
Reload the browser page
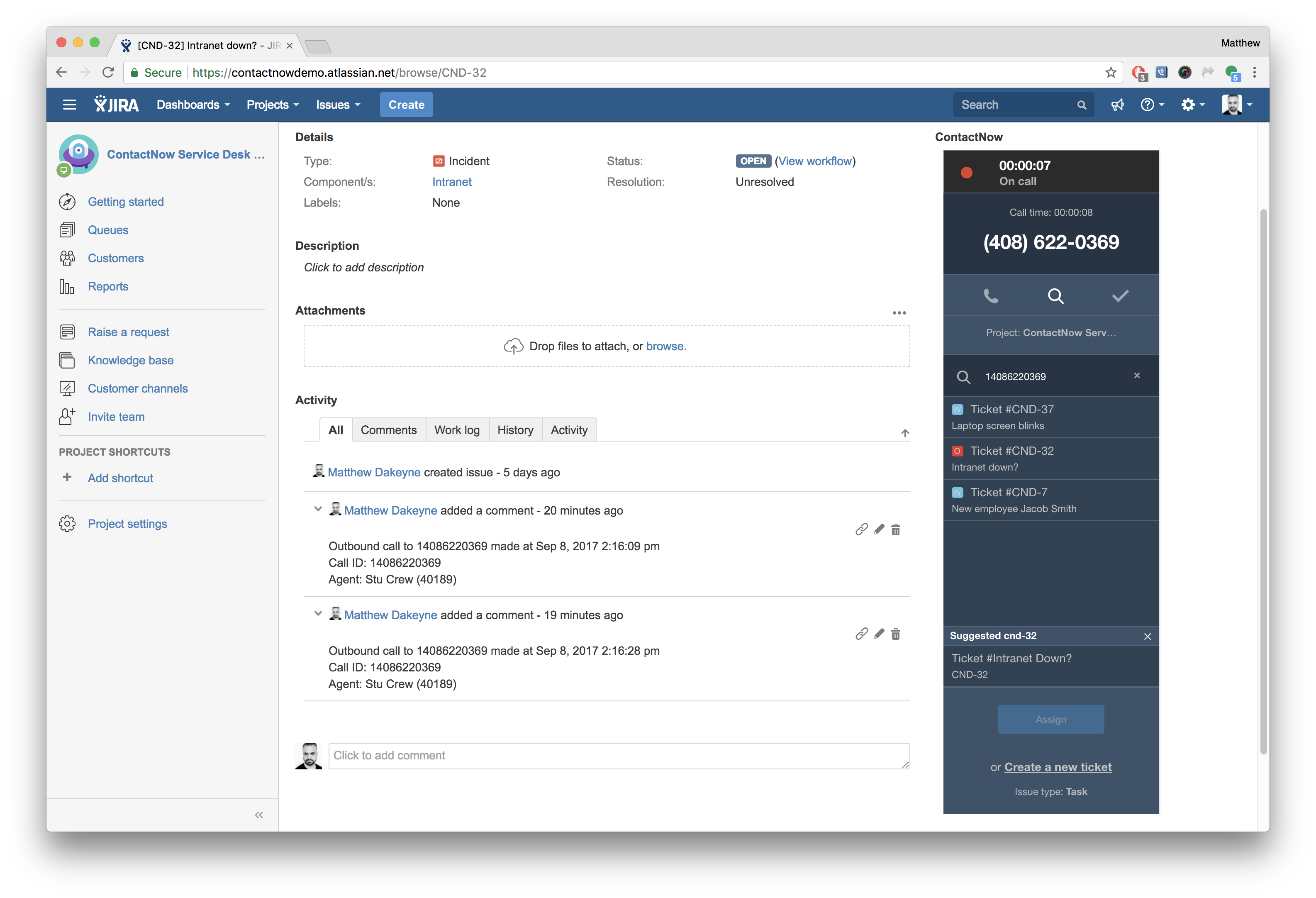pos(108,73)
